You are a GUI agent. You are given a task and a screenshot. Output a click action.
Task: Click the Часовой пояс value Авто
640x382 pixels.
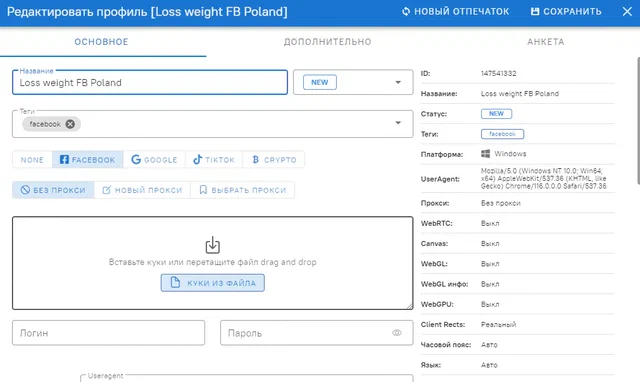tap(489, 345)
